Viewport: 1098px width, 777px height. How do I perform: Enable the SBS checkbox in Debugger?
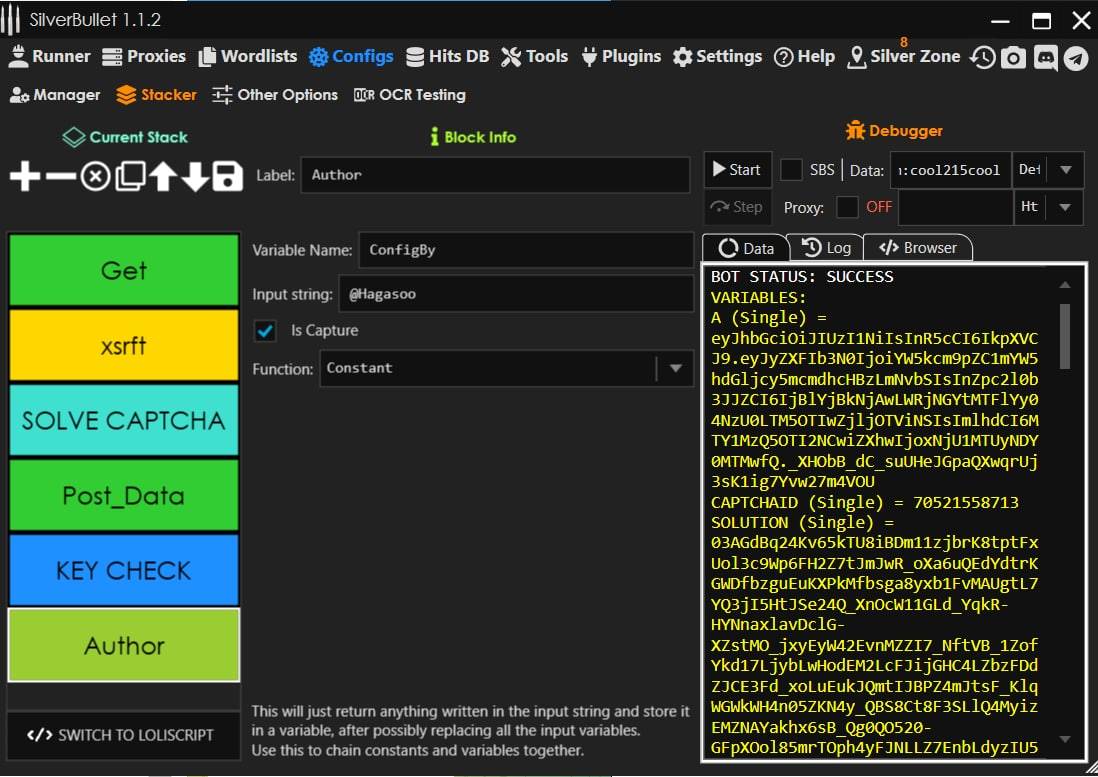pos(791,170)
